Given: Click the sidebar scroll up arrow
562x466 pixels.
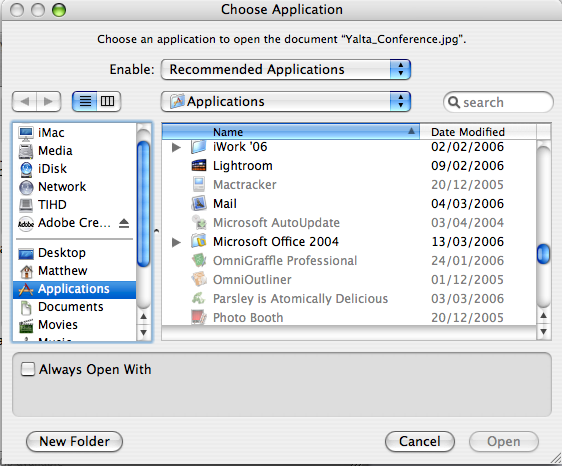Looking at the screenshot, I should pyautogui.click(x=144, y=317).
